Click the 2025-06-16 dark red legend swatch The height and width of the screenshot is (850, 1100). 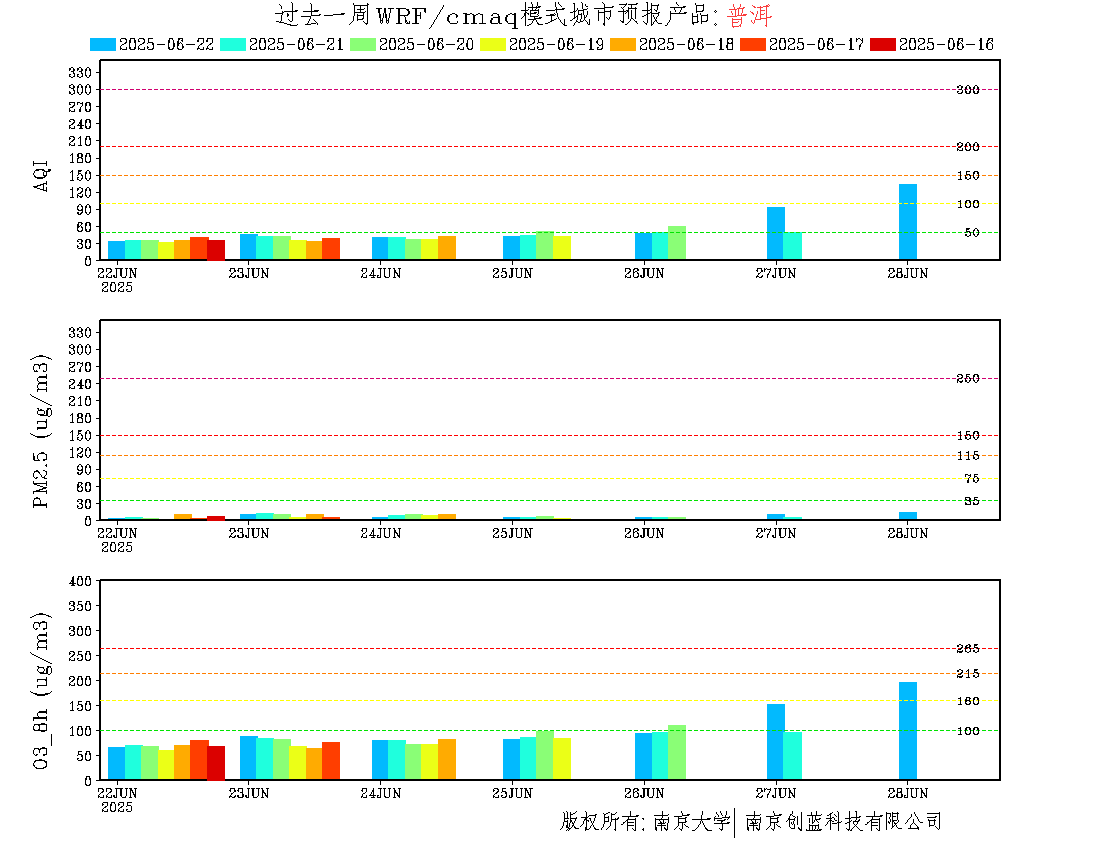(883, 44)
